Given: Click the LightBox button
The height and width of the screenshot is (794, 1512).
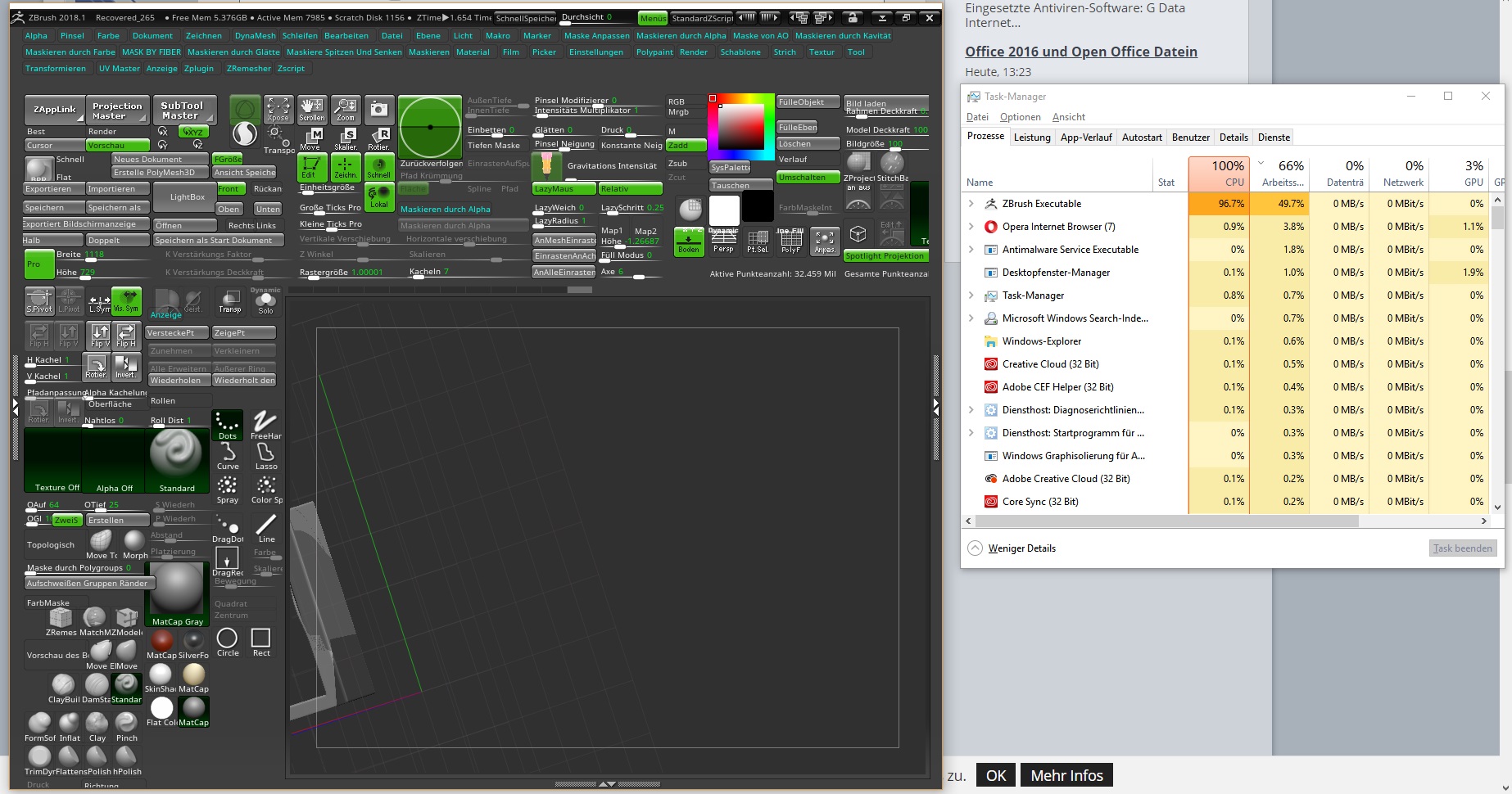Looking at the screenshot, I should [x=187, y=197].
